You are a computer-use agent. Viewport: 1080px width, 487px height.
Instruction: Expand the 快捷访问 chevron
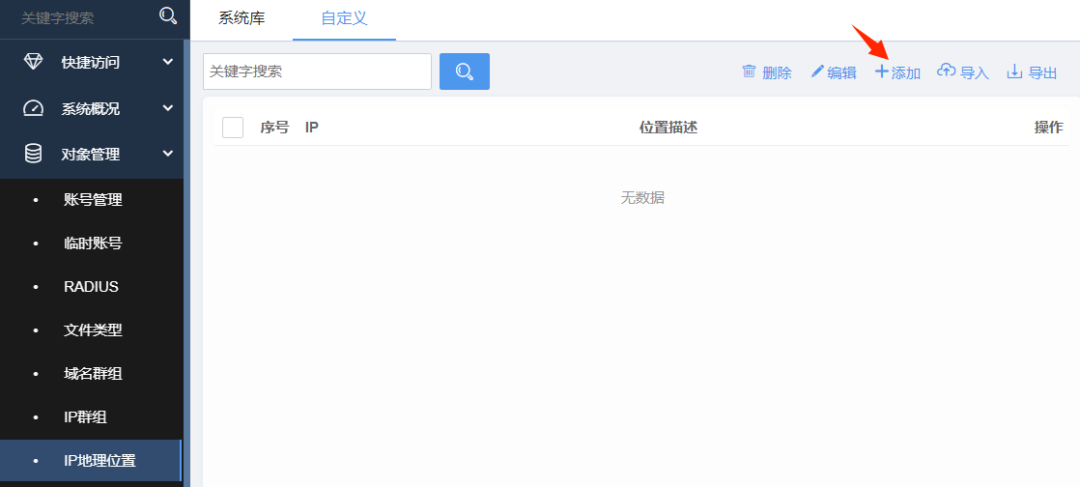tap(167, 62)
